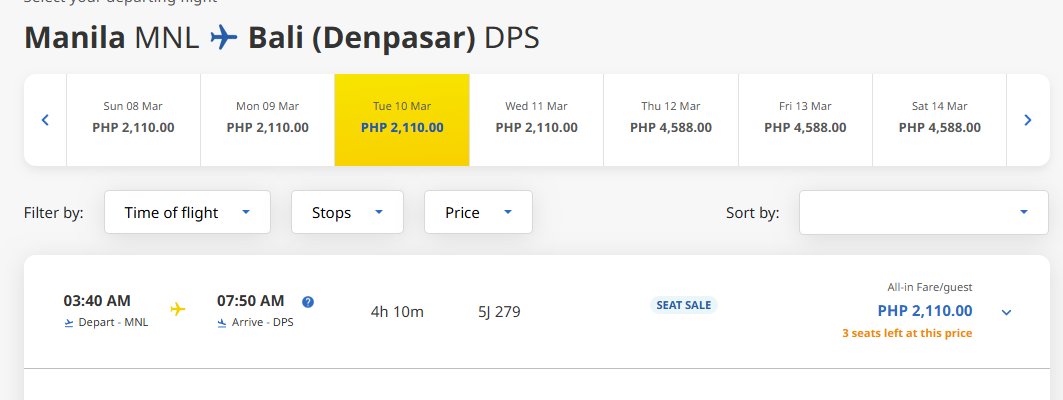Click the SEAT SALE badge
The height and width of the screenshot is (400, 1063).
684,305
